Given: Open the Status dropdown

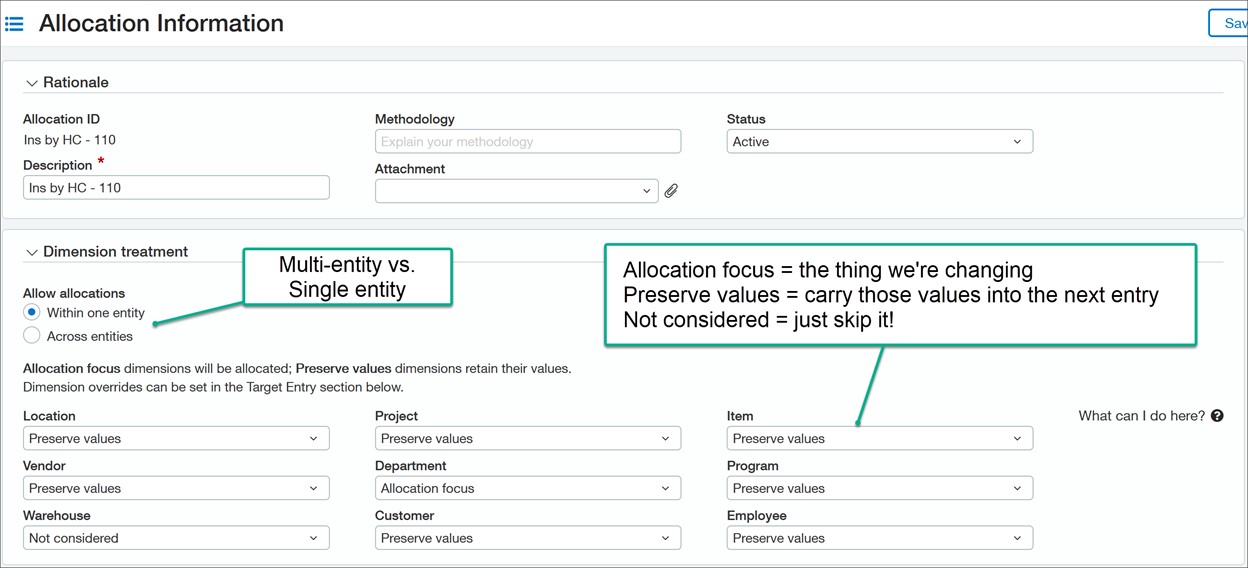Looking at the screenshot, I should [x=880, y=142].
